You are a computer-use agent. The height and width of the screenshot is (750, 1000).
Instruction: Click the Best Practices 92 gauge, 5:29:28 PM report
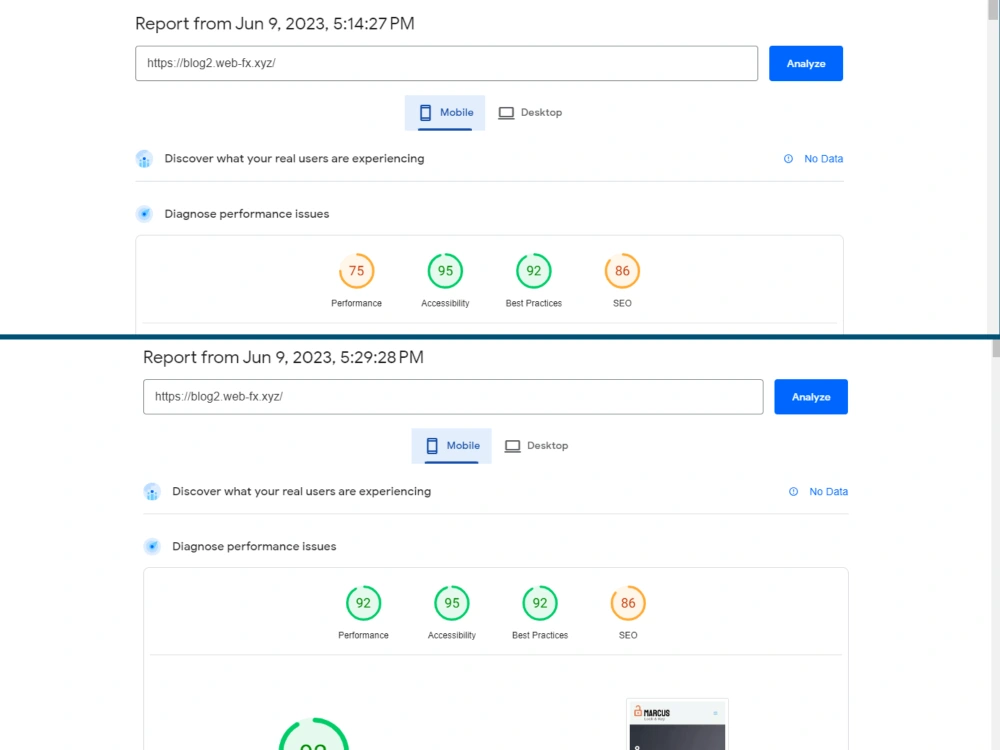point(540,603)
